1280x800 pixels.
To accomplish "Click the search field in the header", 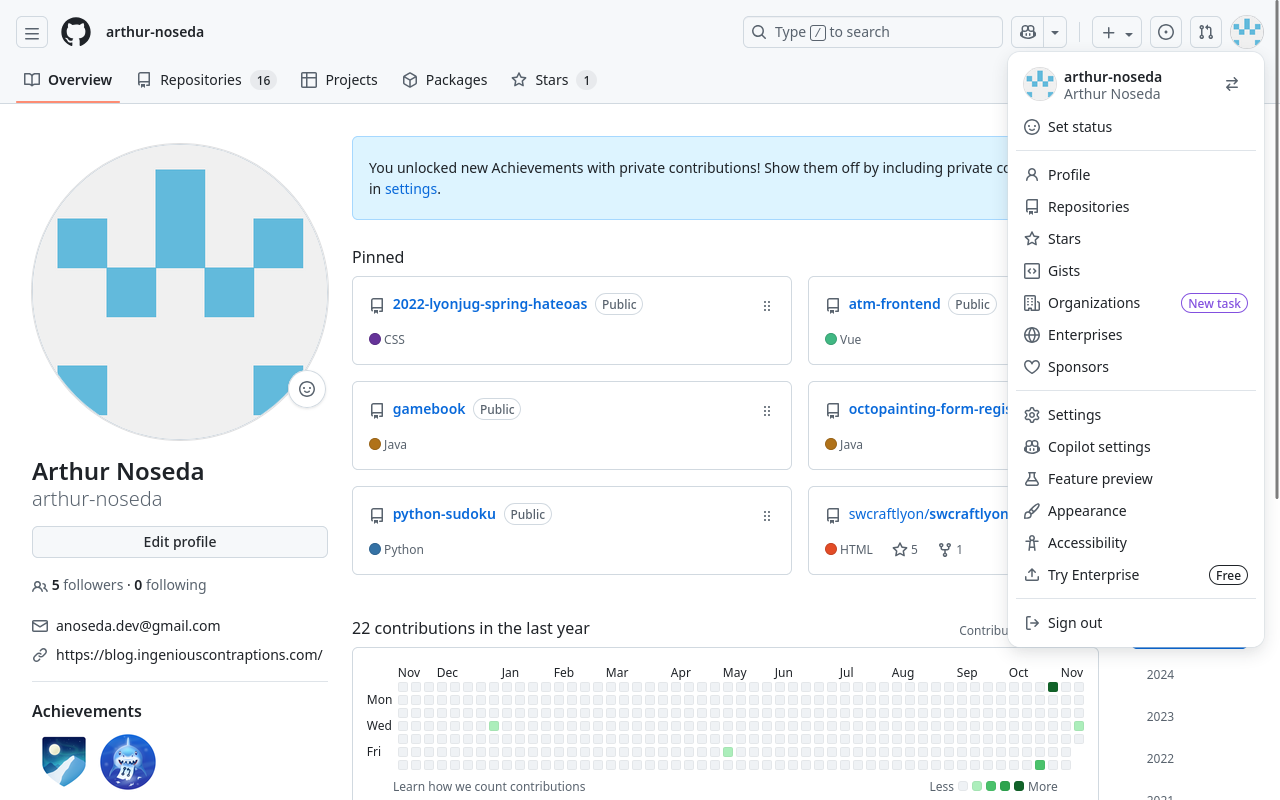I will point(872,31).
